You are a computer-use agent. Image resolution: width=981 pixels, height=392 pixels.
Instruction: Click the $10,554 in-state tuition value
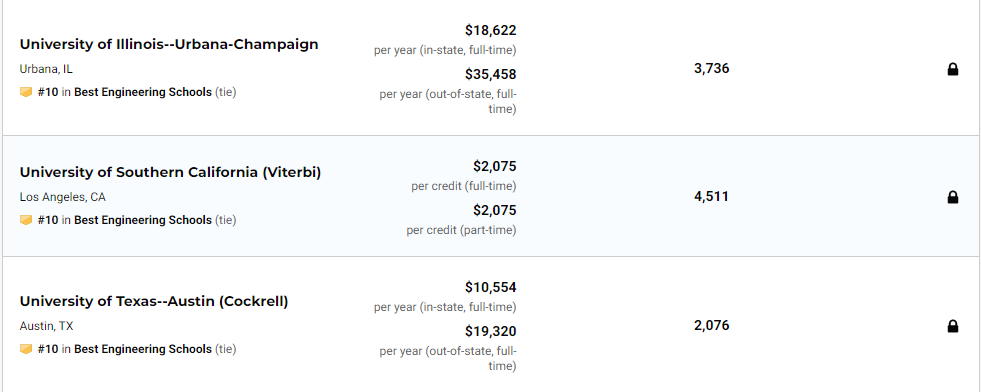(490, 288)
